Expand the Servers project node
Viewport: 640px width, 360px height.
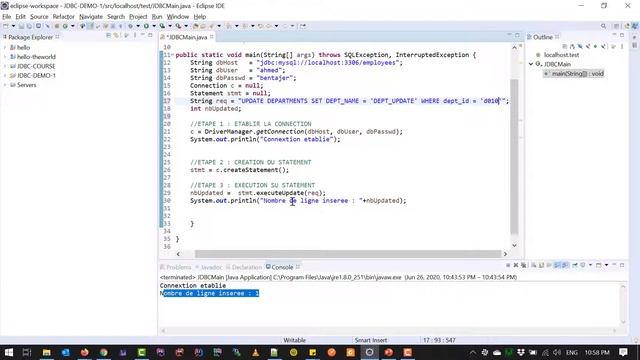pyautogui.click(x=5, y=85)
